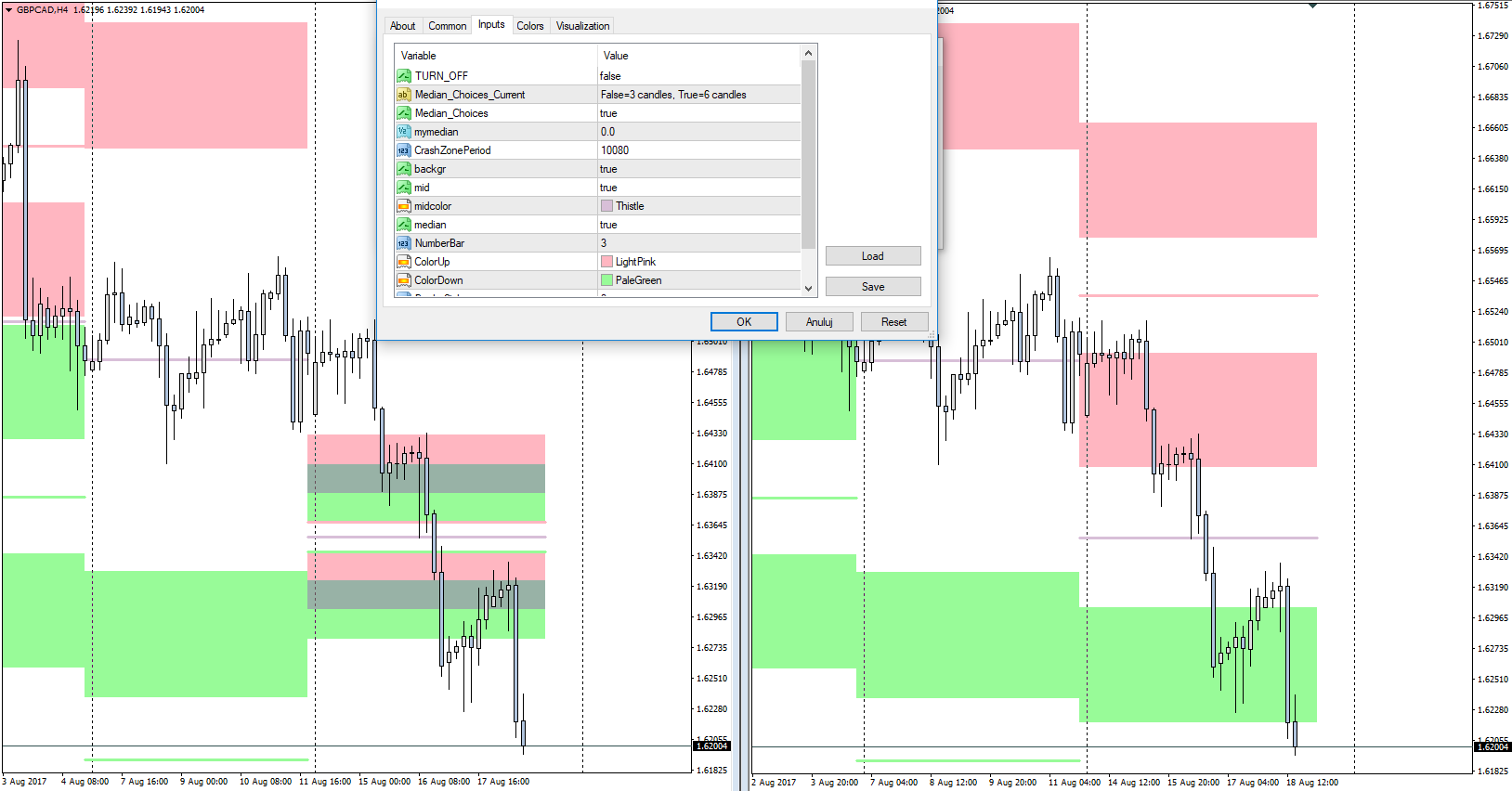
Task: Click the inputs list scroll-up arrow
Action: click(808, 54)
